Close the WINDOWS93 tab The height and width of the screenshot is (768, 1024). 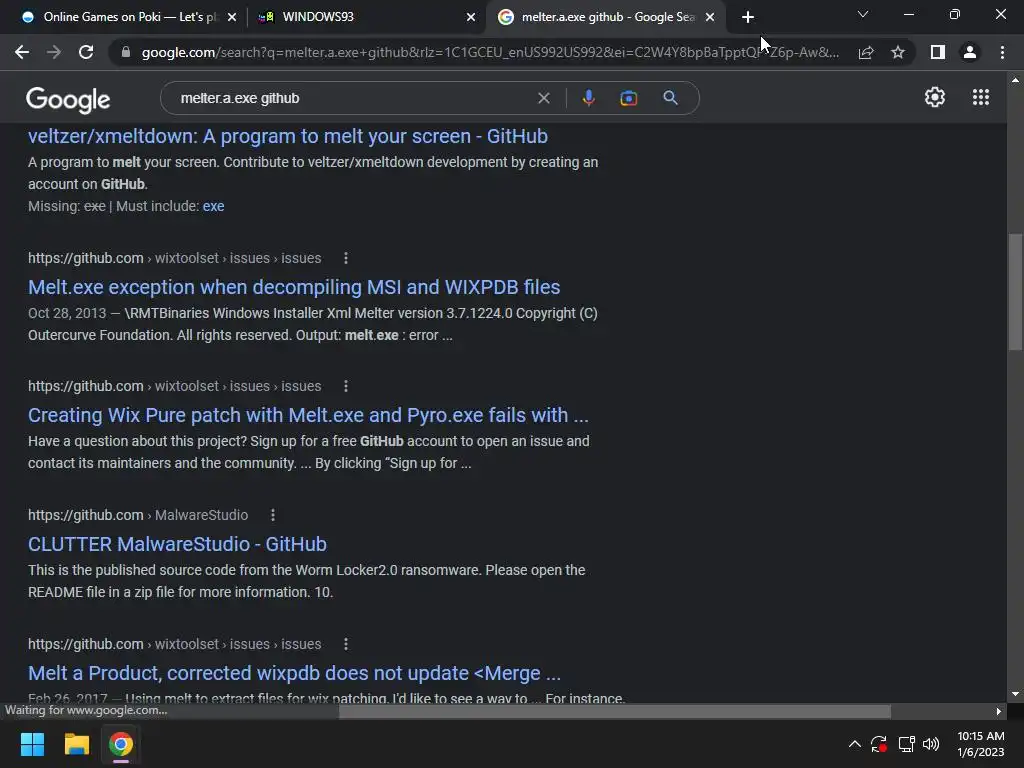pos(471,17)
